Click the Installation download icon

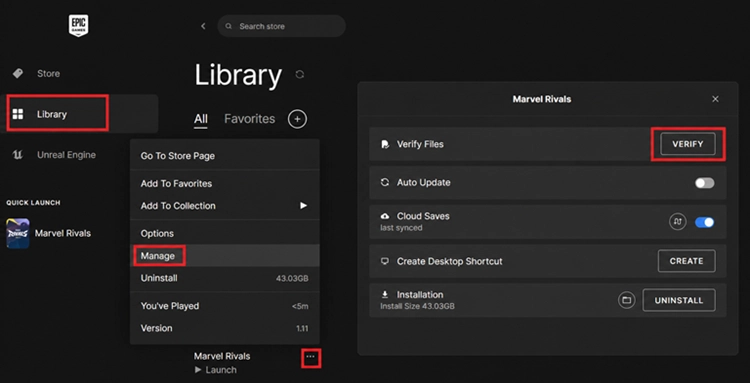385,295
